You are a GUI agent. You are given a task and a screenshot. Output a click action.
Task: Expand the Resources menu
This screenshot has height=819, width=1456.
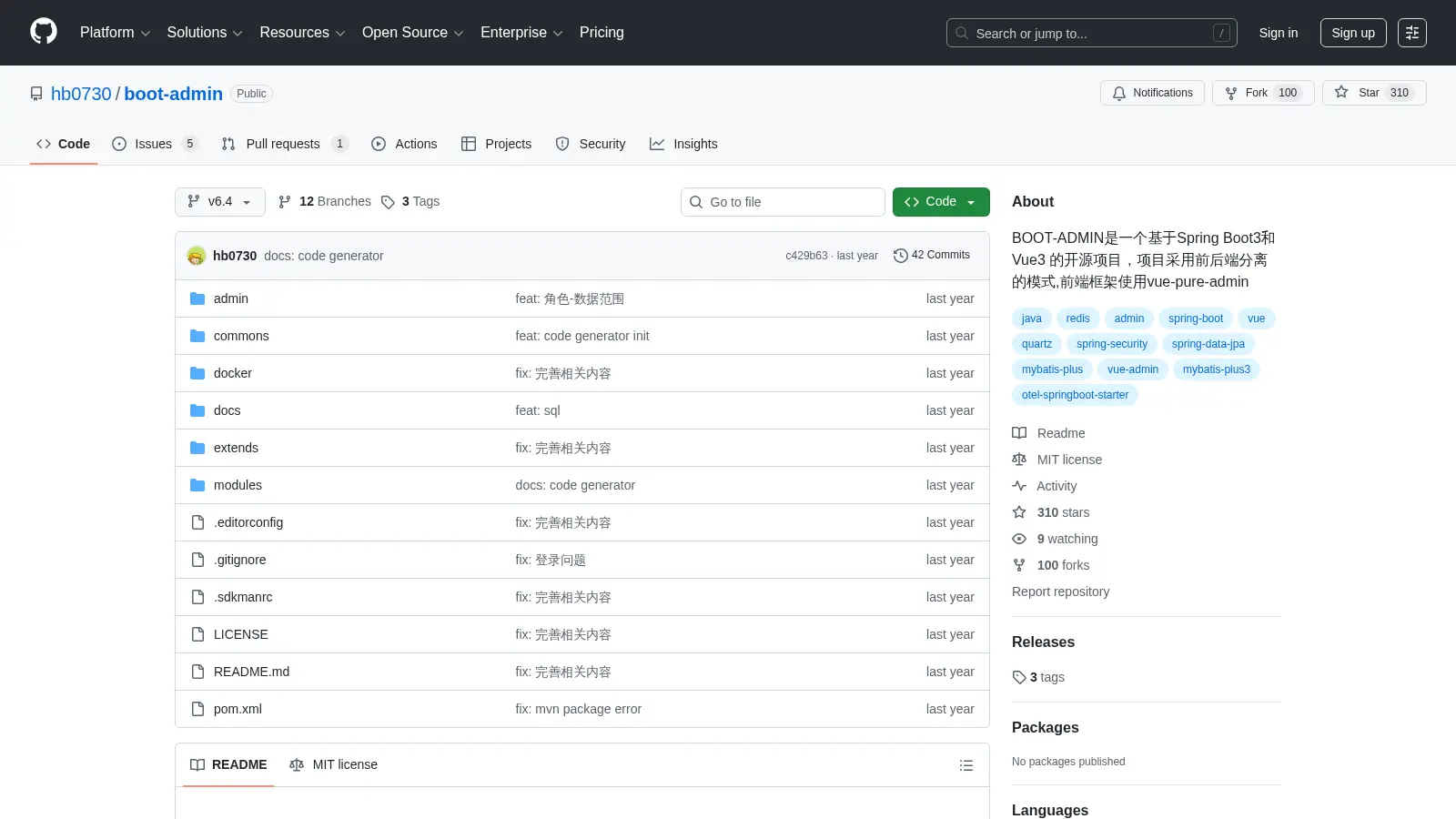click(302, 33)
